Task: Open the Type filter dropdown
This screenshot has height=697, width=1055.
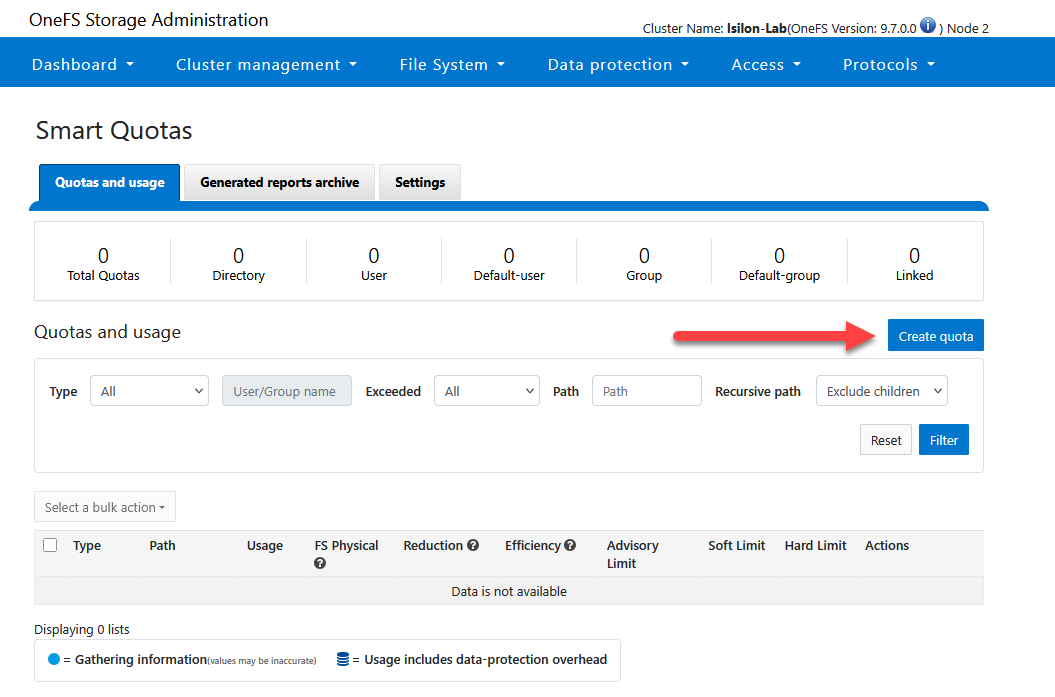Action: pos(148,390)
